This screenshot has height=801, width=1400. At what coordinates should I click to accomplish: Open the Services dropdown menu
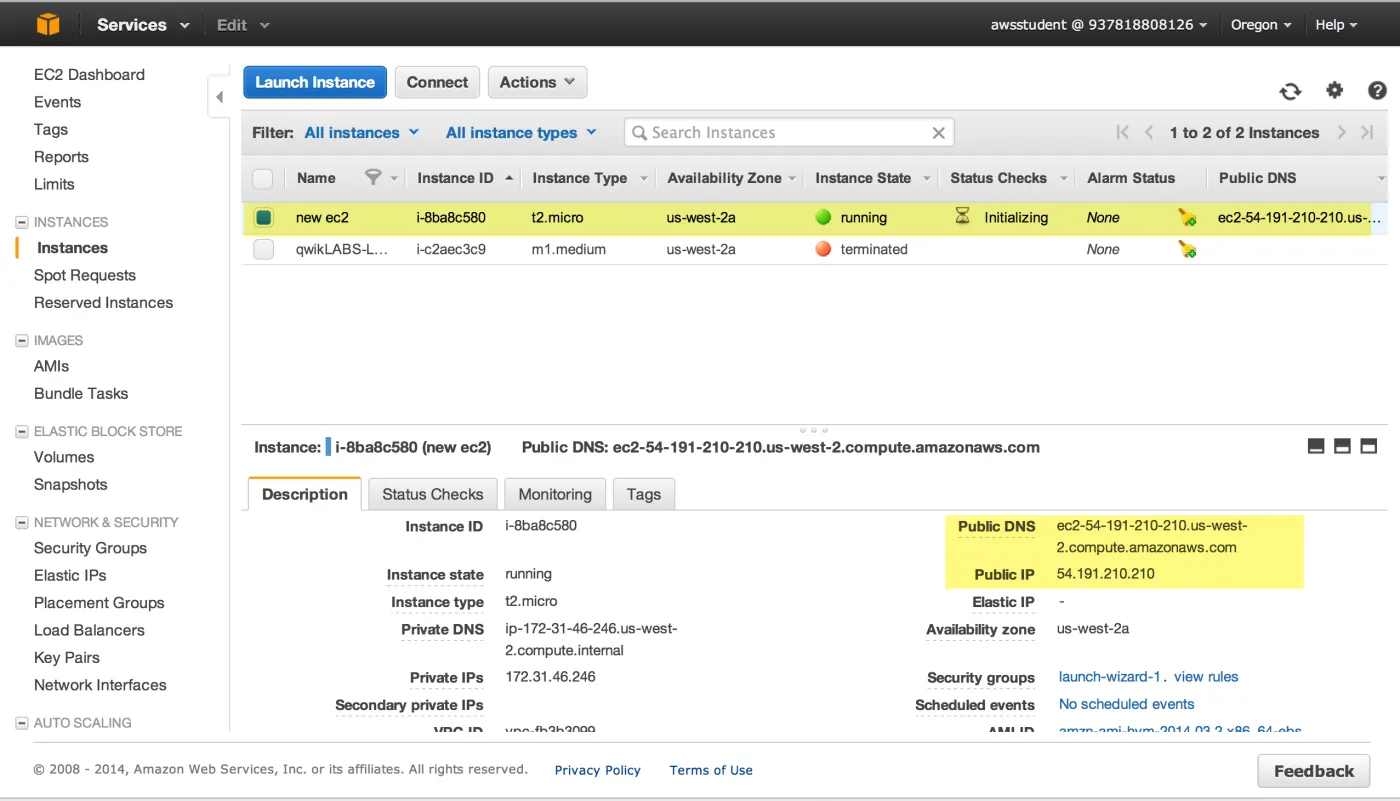point(143,25)
